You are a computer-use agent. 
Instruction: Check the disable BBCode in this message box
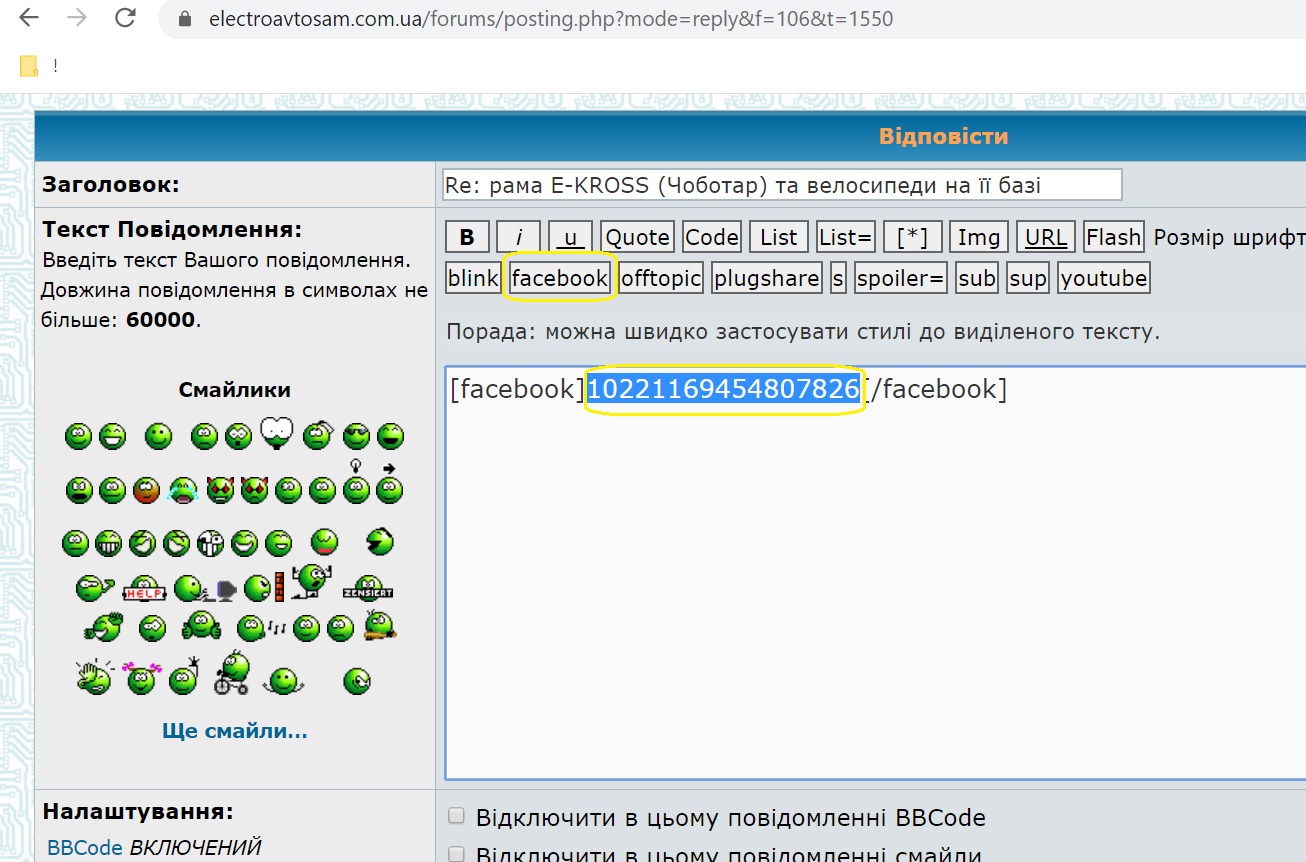[456, 817]
